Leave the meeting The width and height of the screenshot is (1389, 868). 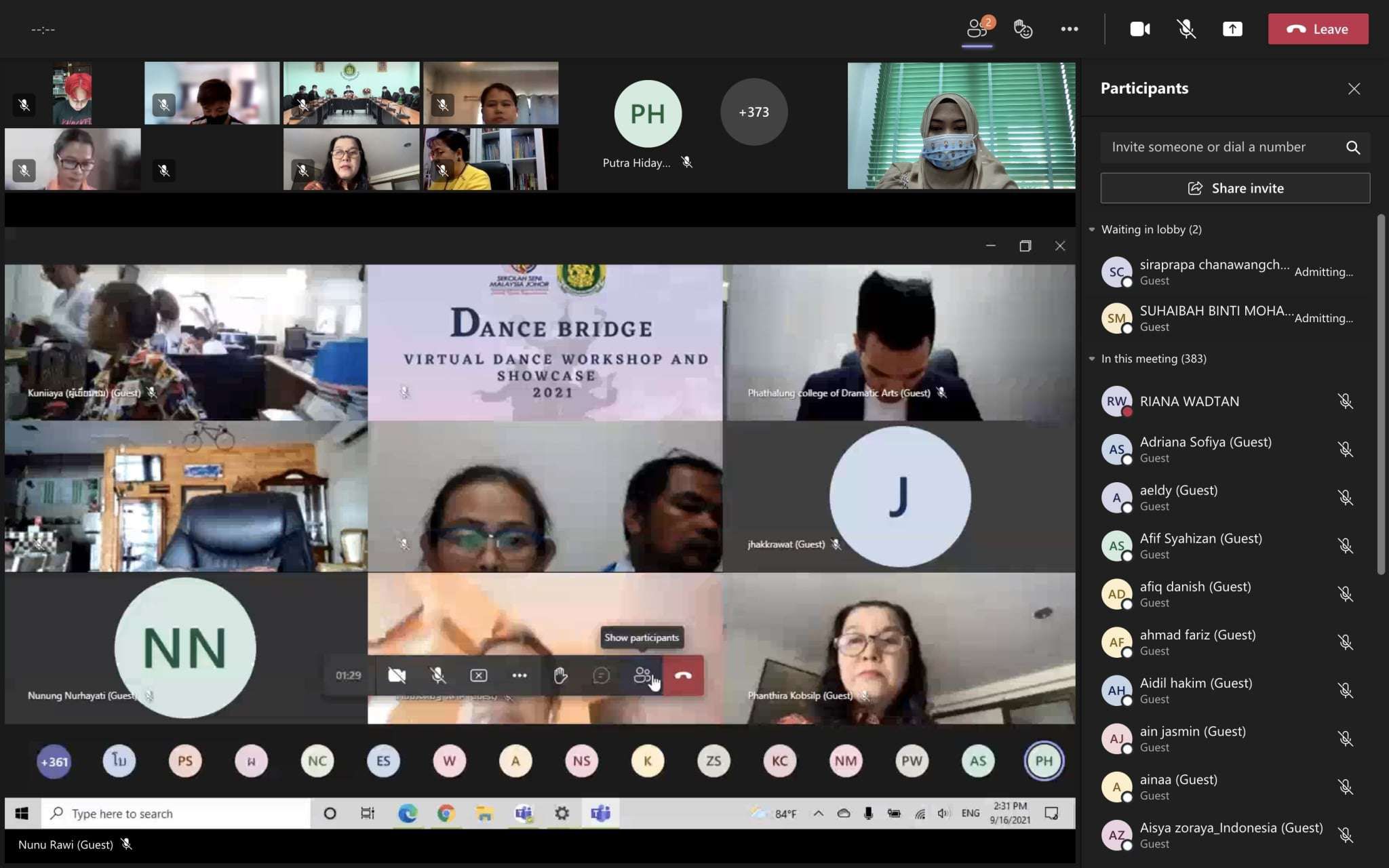click(x=1317, y=29)
